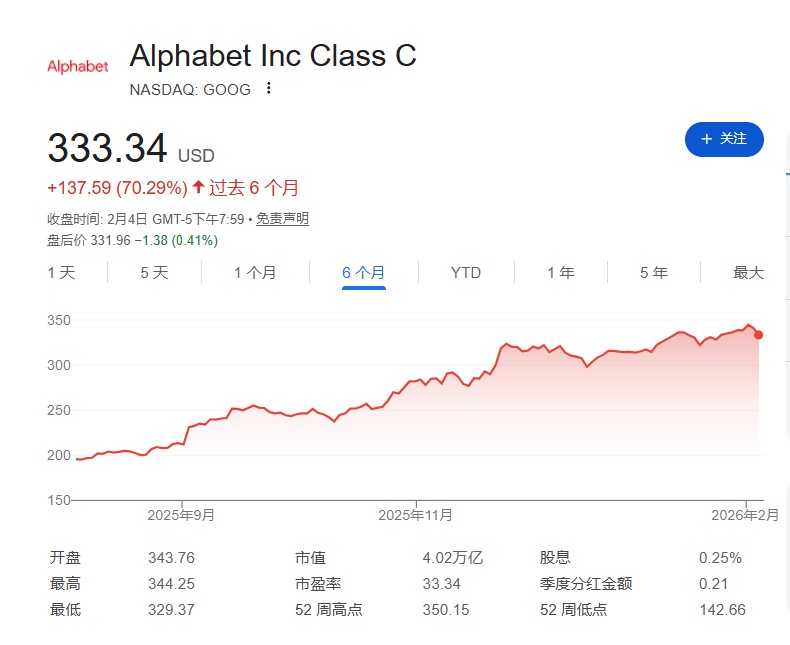Select the 6 个月 range tab

click(x=364, y=272)
